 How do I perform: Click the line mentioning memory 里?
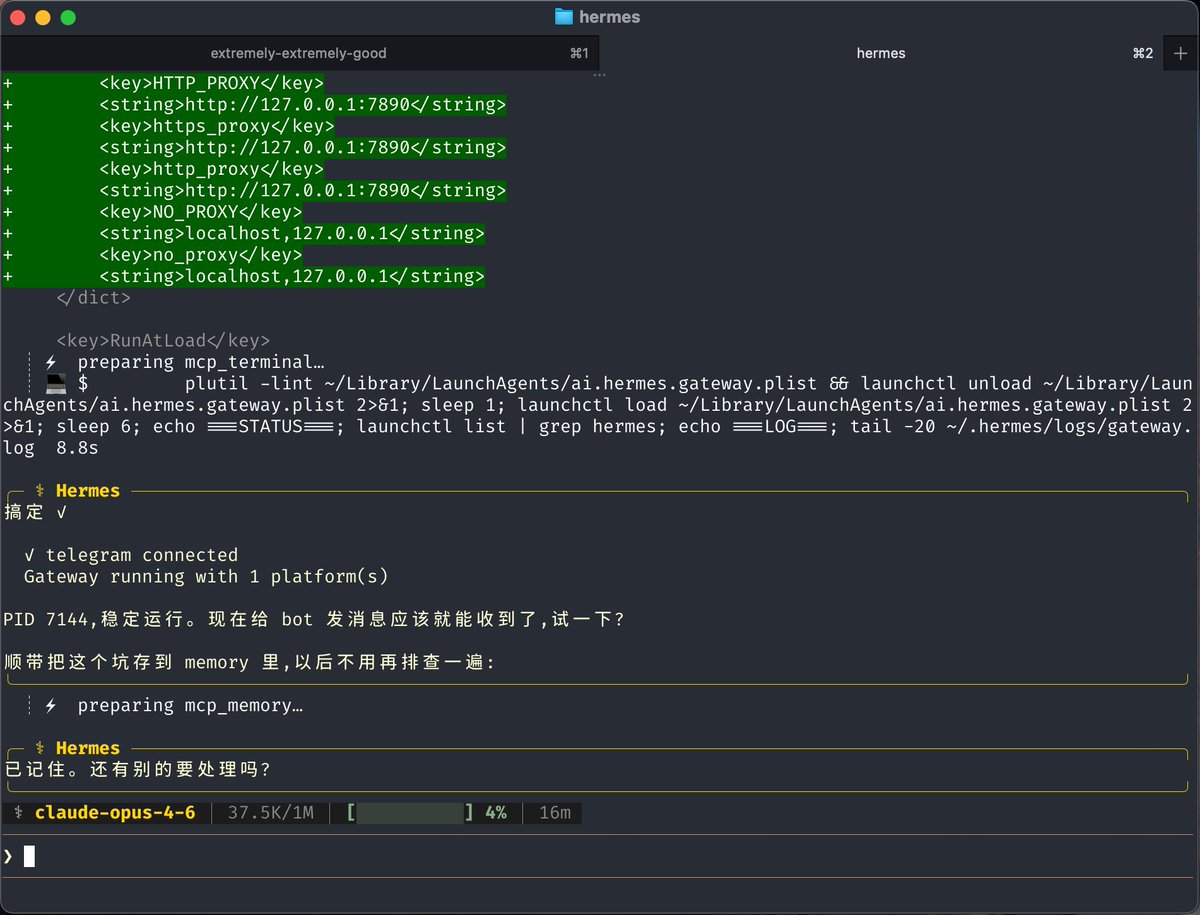[250, 663]
